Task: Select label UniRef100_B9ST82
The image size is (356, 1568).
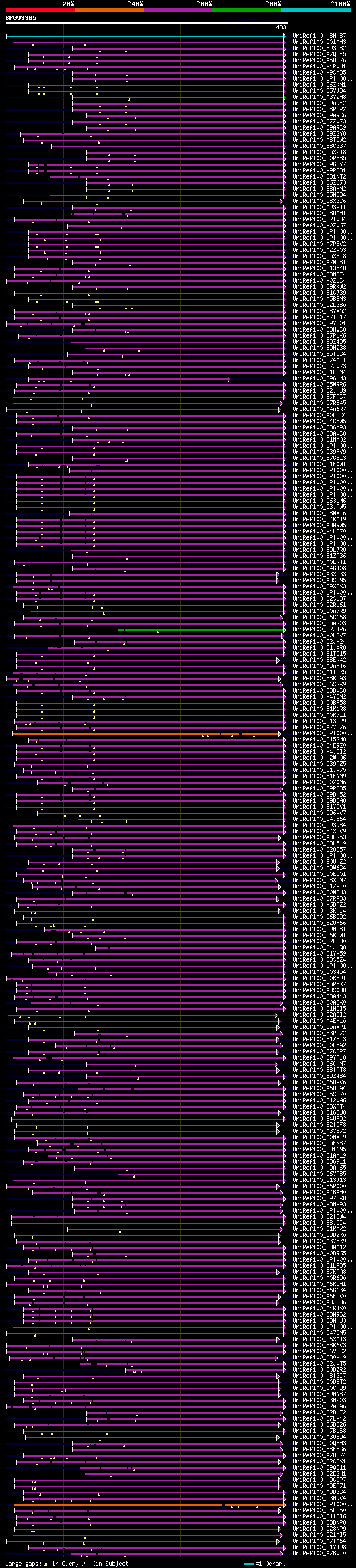Action: [319, 48]
